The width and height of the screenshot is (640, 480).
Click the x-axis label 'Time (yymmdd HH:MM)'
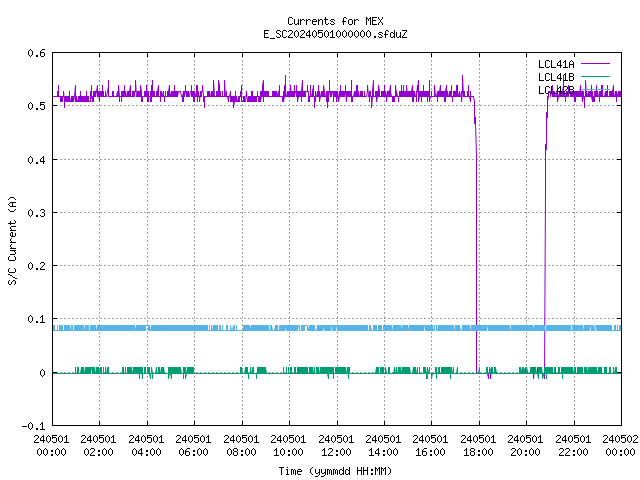[x=335, y=471]
